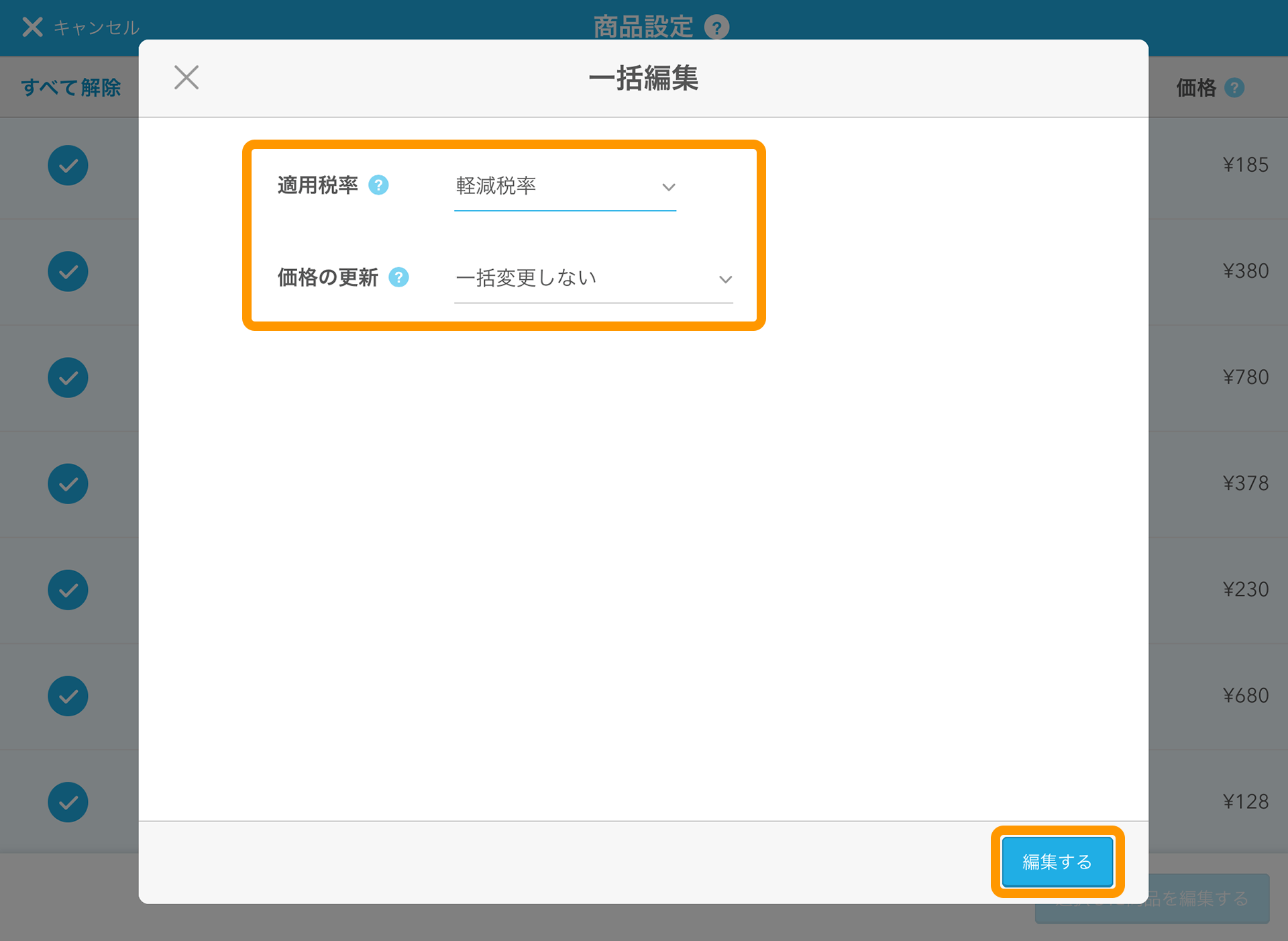Open the 適用税率 help tooltip icon
This screenshot has width=1288, height=941.
[x=379, y=185]
